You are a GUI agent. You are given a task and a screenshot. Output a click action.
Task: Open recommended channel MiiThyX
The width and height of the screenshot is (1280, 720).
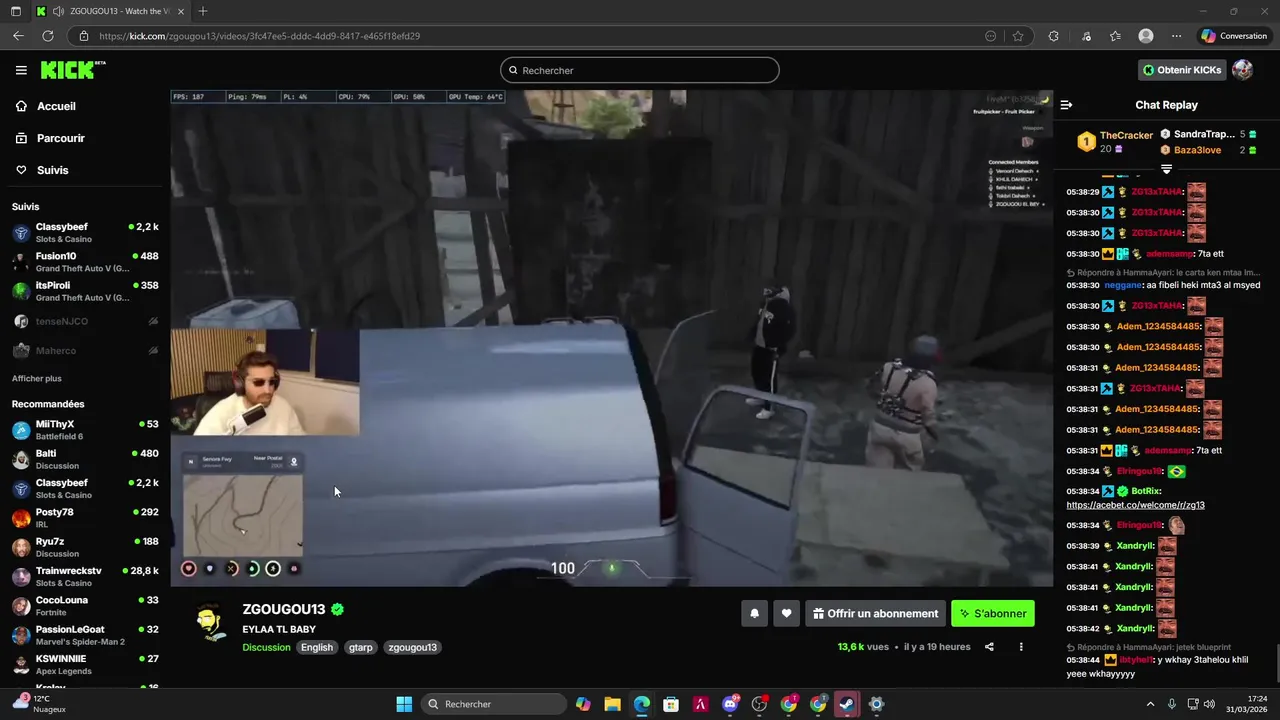(x=84, y=430)
